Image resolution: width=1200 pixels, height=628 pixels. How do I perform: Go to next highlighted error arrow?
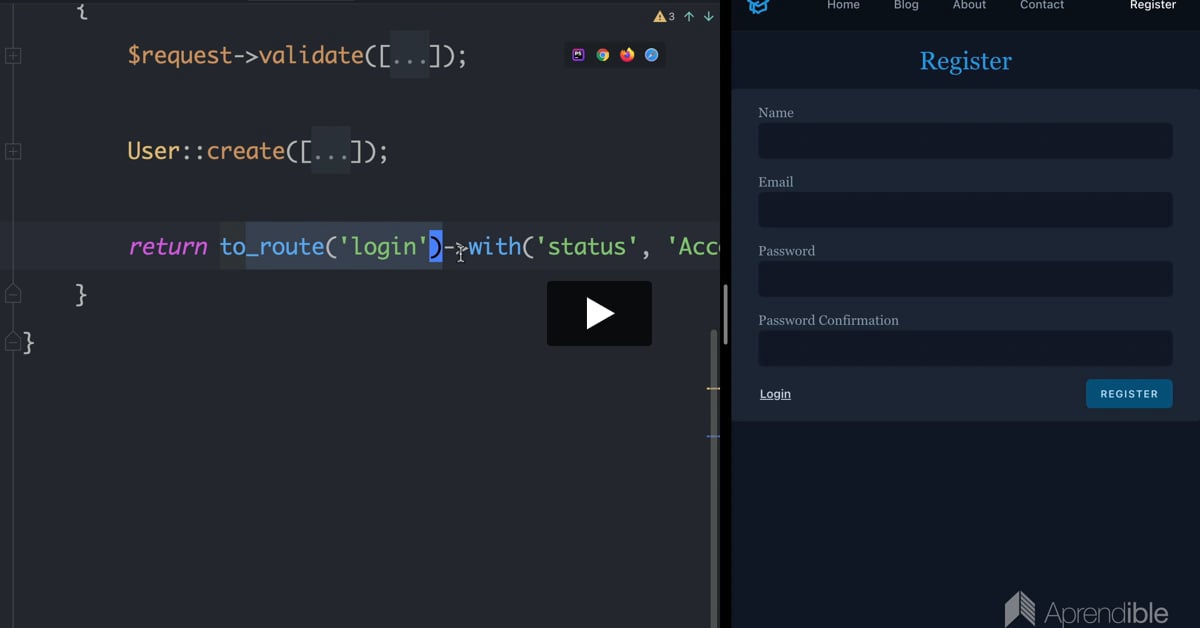(709, 17)
